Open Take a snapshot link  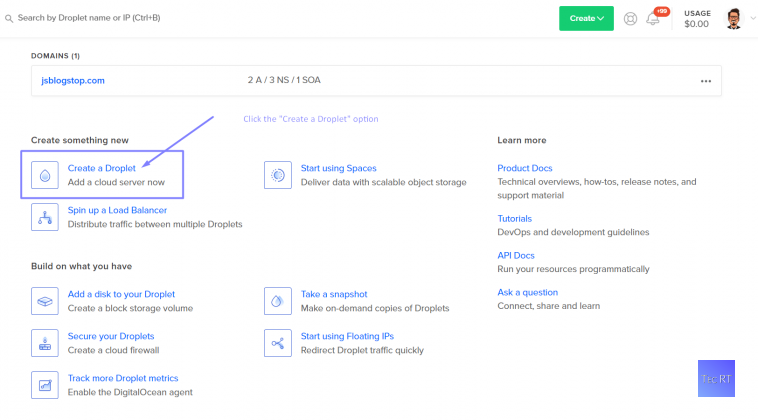[334, 294]
